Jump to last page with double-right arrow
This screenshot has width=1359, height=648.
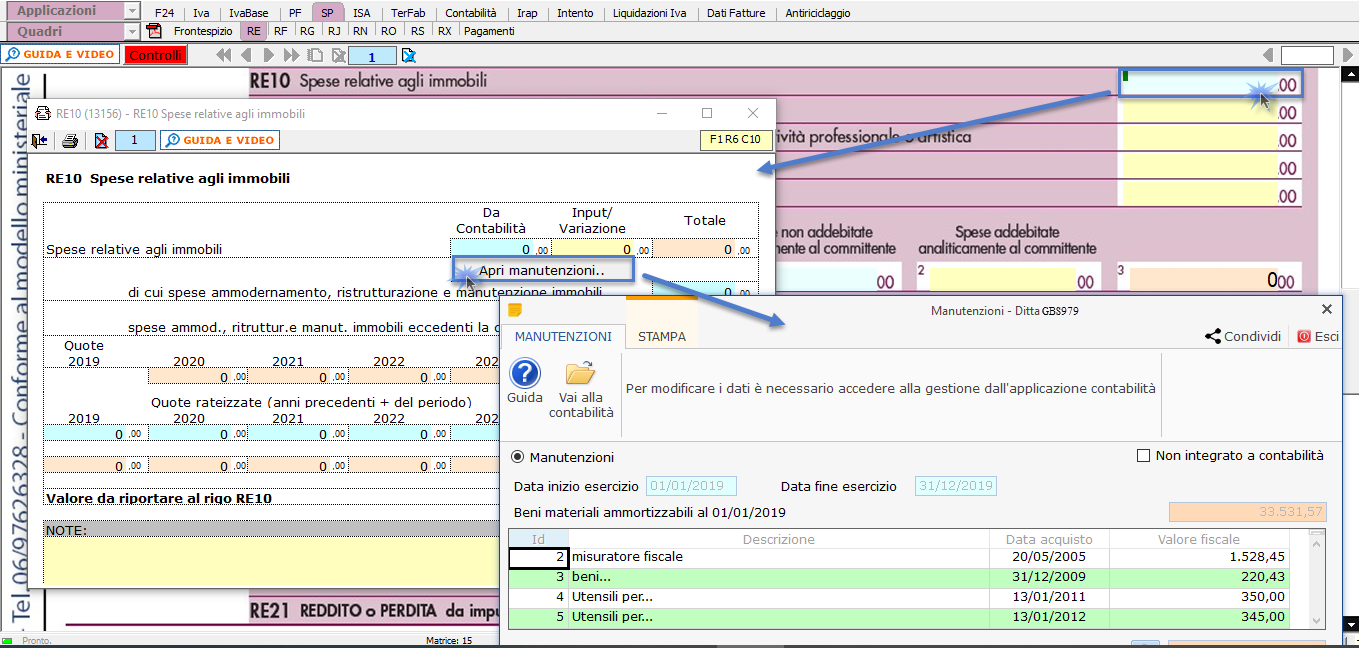(x=294, y=55)
